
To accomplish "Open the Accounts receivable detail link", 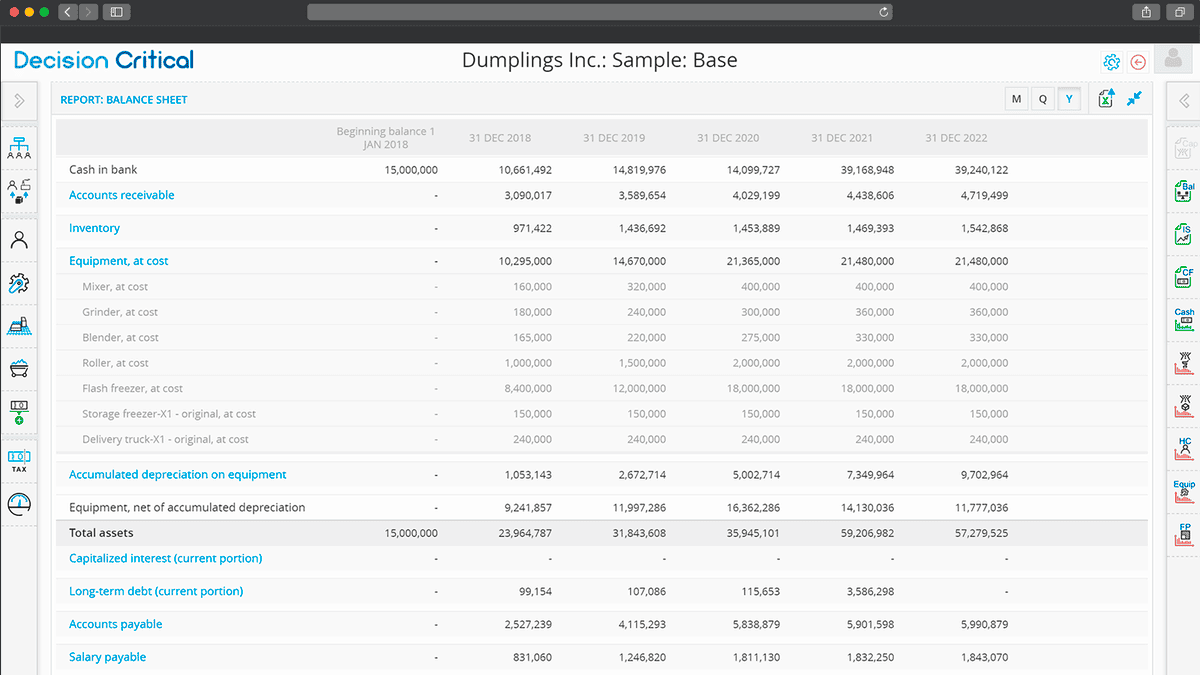I will pyautogui.click(x=121, y=195).
